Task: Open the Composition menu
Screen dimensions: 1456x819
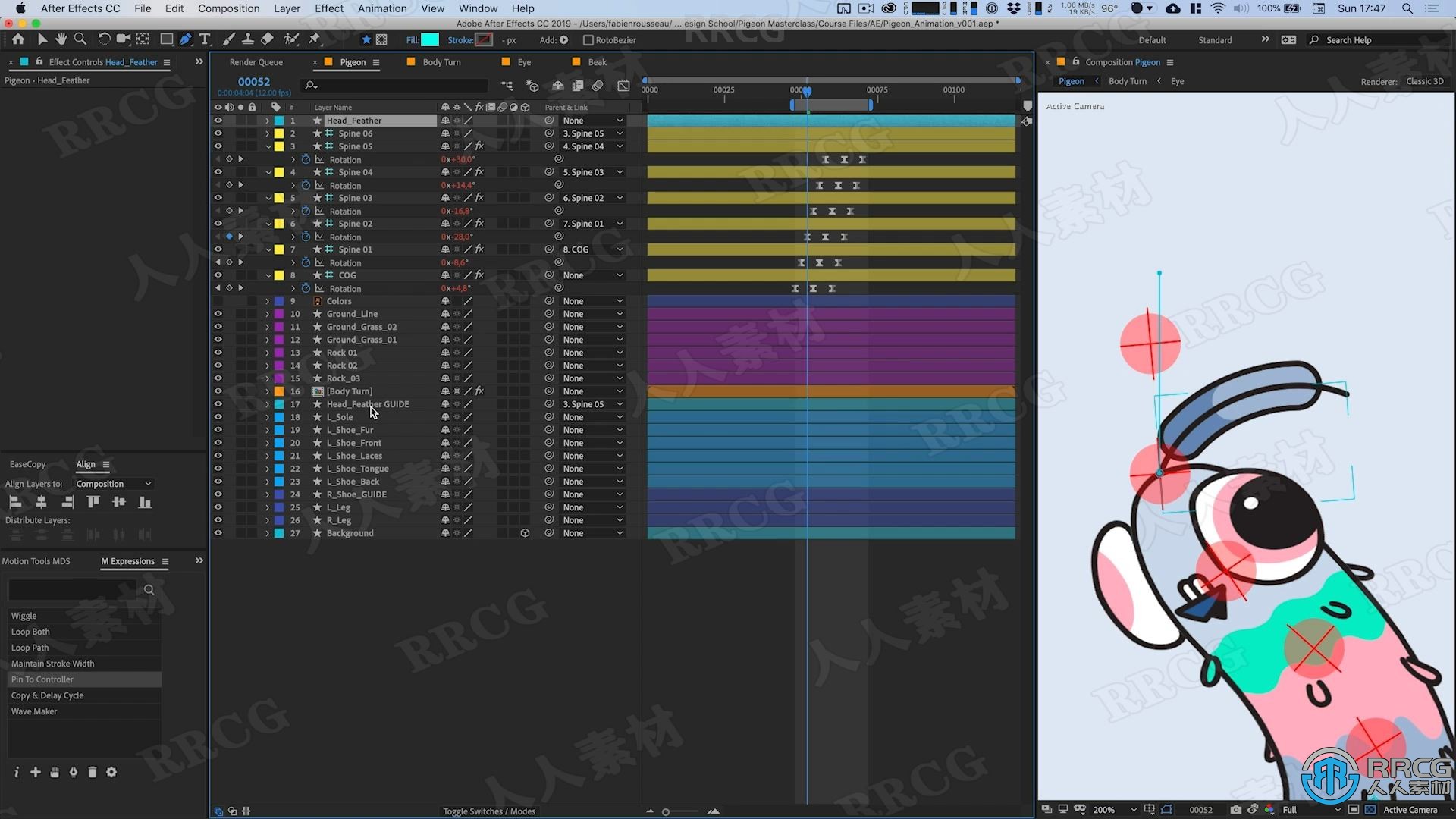Action: (x=228, y=8)
